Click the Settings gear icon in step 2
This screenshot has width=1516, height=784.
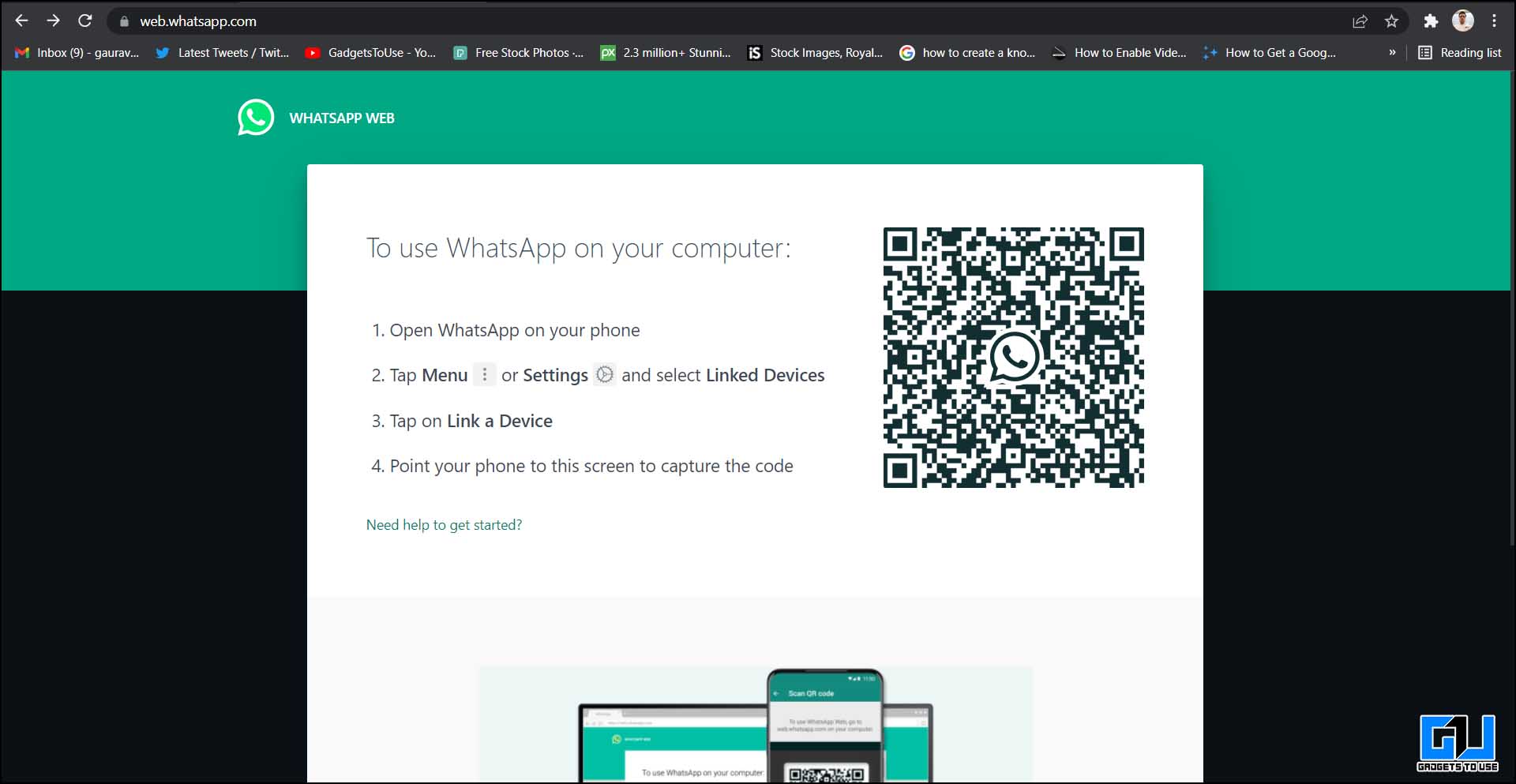click(x=605, y=374)
